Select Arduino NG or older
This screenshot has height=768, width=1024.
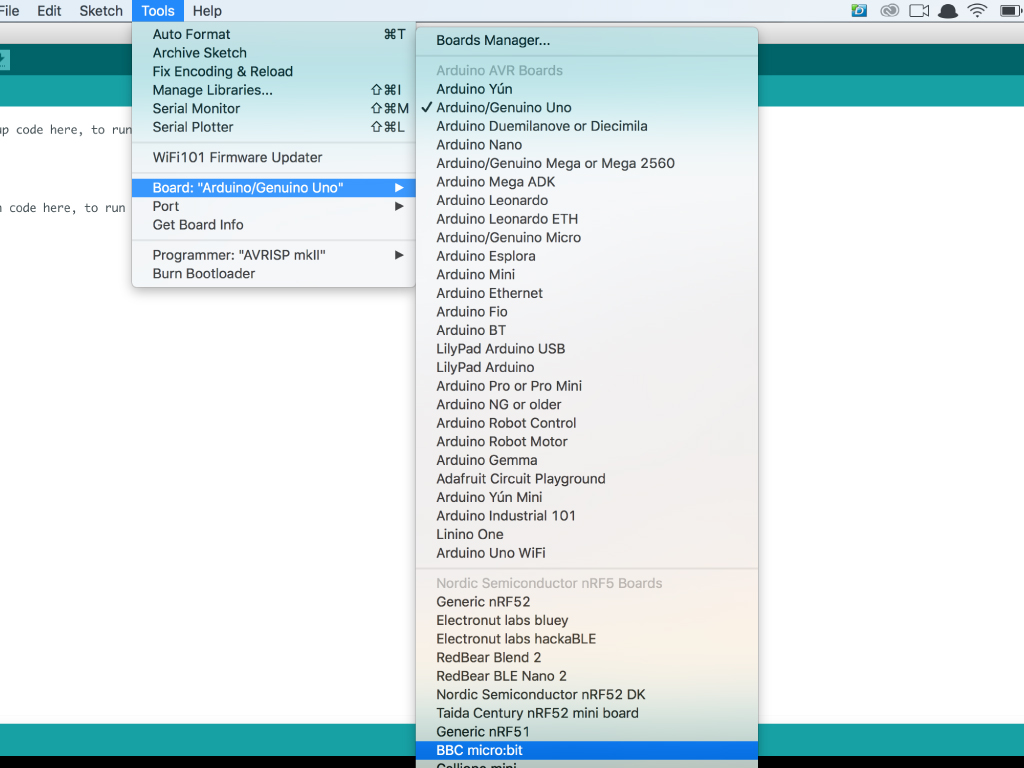(586, 405)
